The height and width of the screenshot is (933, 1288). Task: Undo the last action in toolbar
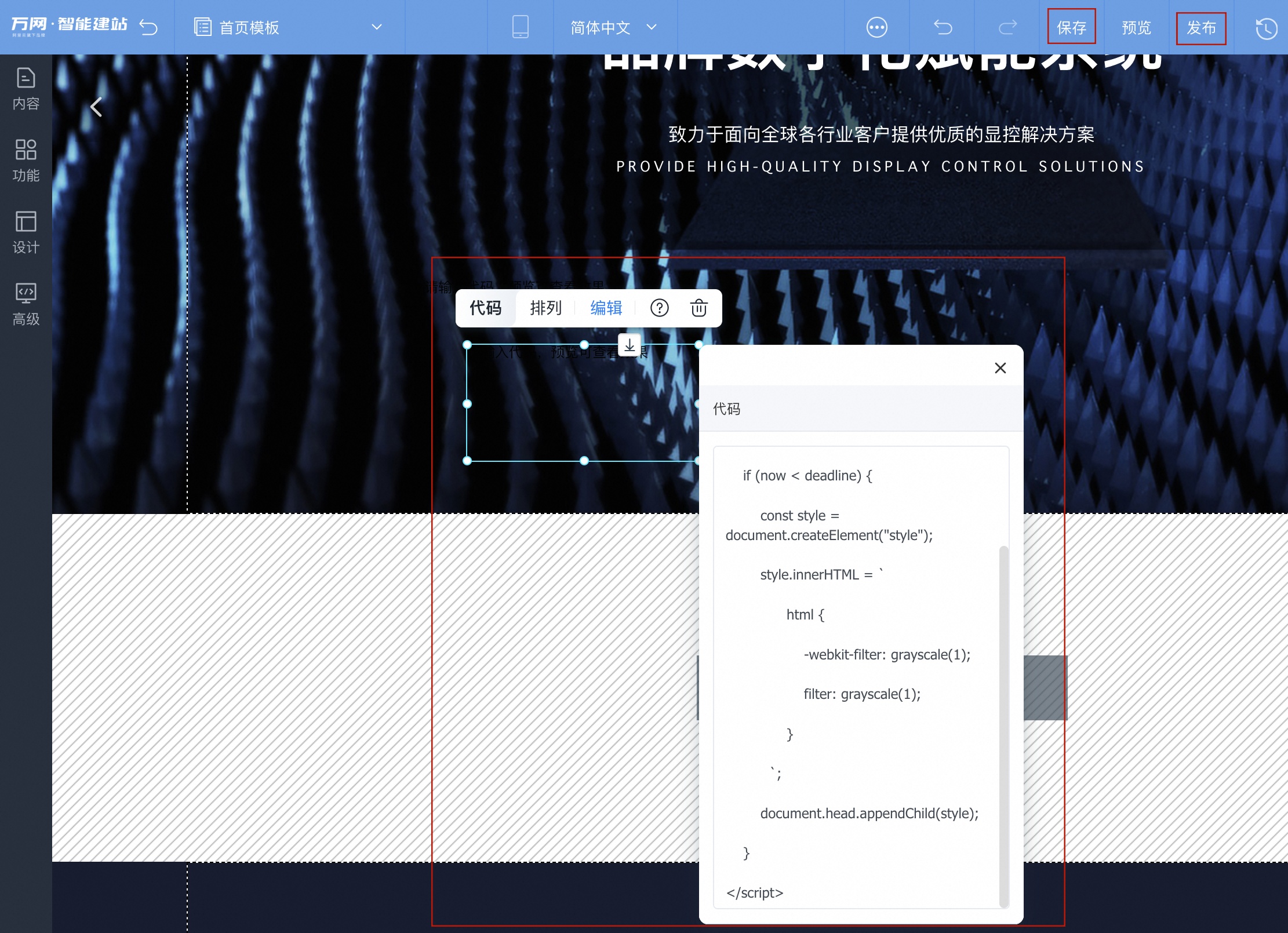coord(943,27)
